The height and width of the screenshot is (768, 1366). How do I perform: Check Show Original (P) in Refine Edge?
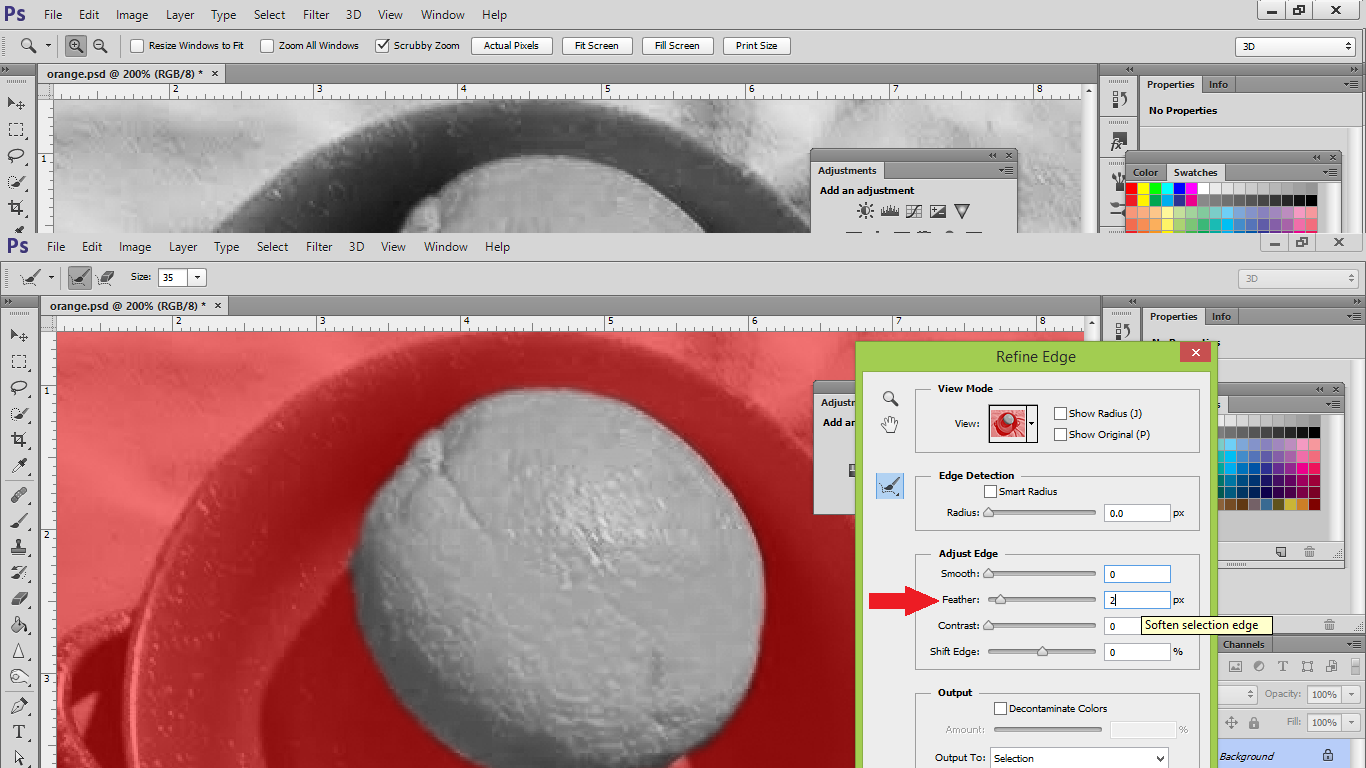(x=1060, y=434)
